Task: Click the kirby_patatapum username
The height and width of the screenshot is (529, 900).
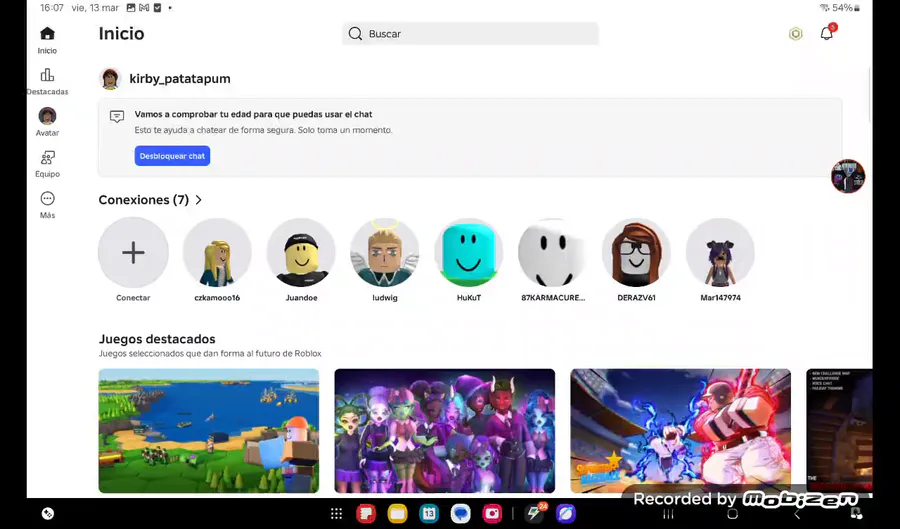Action: 180,79
